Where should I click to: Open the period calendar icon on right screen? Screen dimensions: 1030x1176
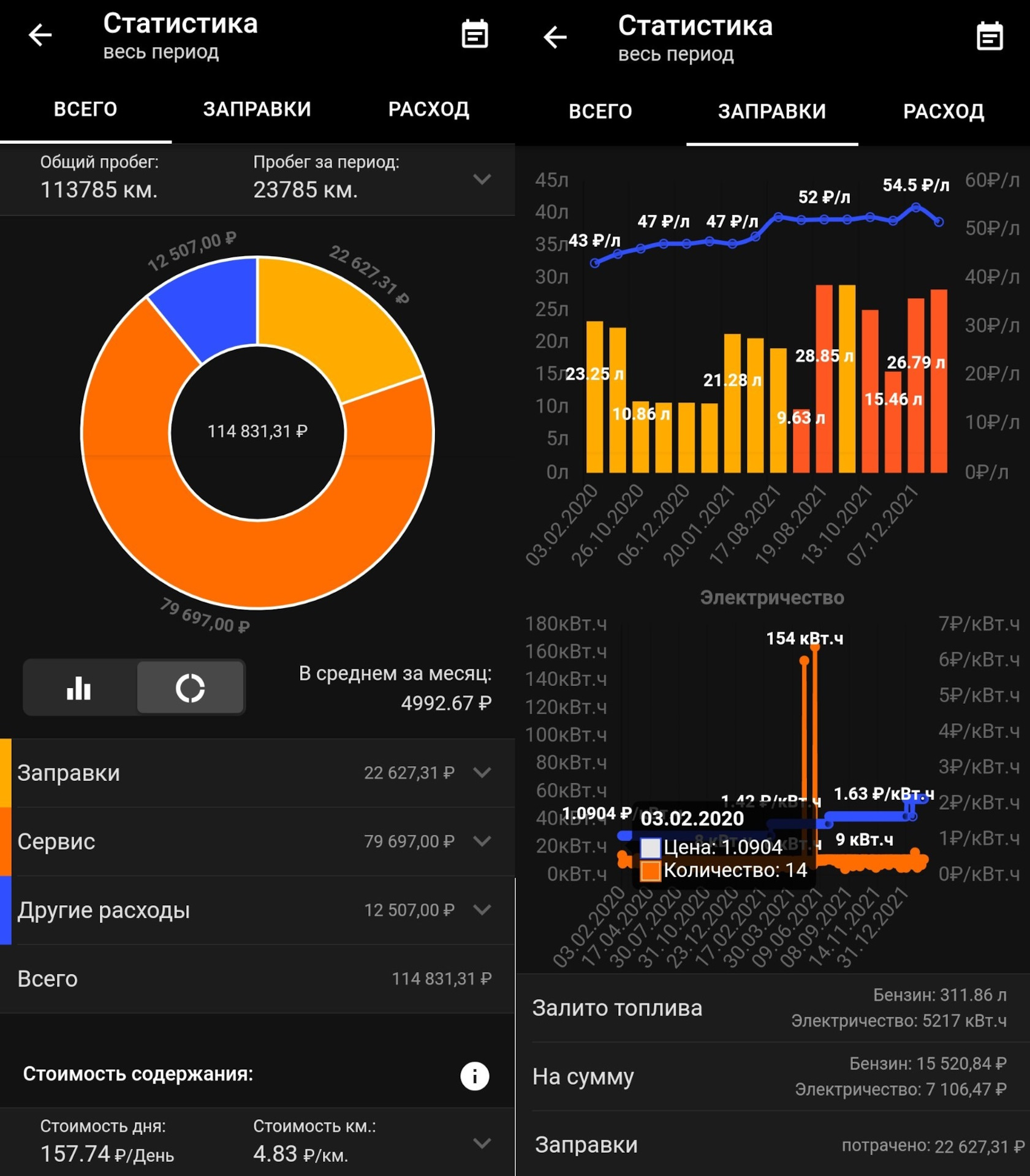pyautogui.click(x=990, y=36)
